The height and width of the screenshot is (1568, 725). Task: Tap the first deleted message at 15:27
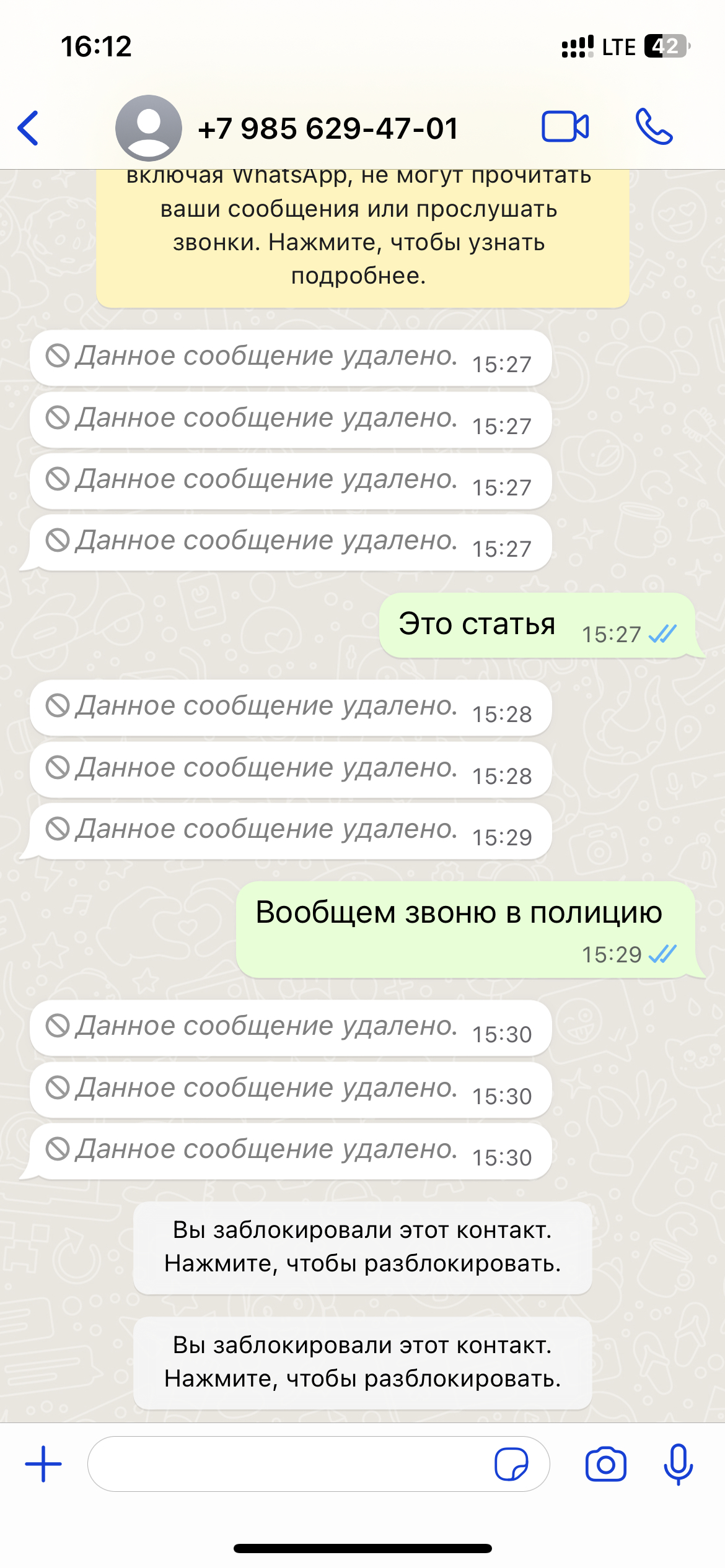(x=291, y=358)
